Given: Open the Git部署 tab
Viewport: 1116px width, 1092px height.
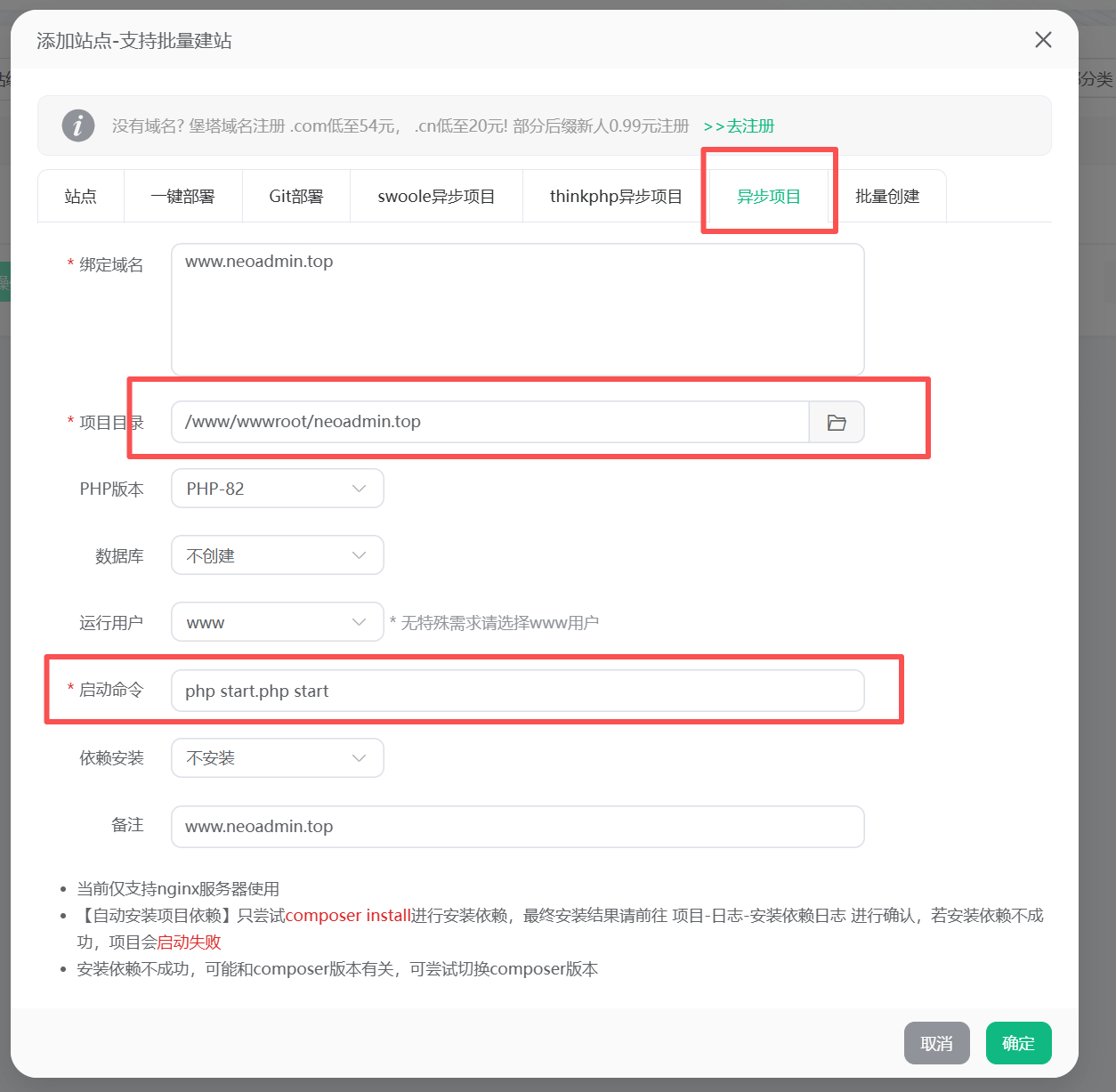Looking at the screenshot, I should tap(295, 196).
